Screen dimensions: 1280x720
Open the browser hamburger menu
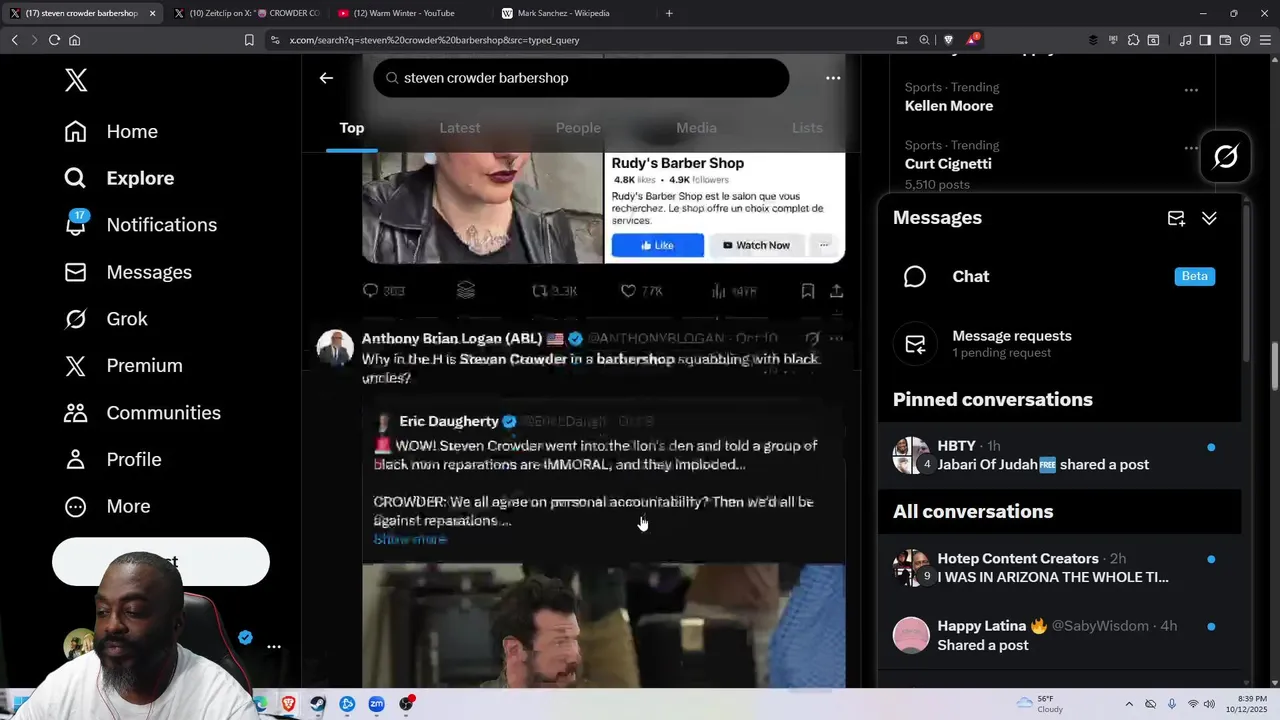[1265, 40]
